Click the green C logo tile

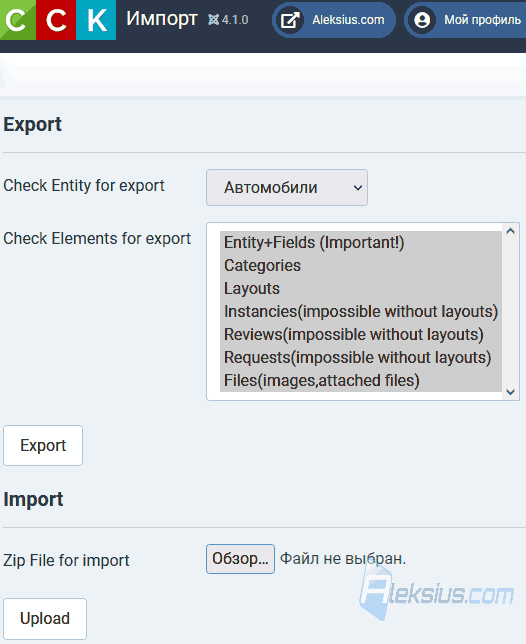point(18,20)
